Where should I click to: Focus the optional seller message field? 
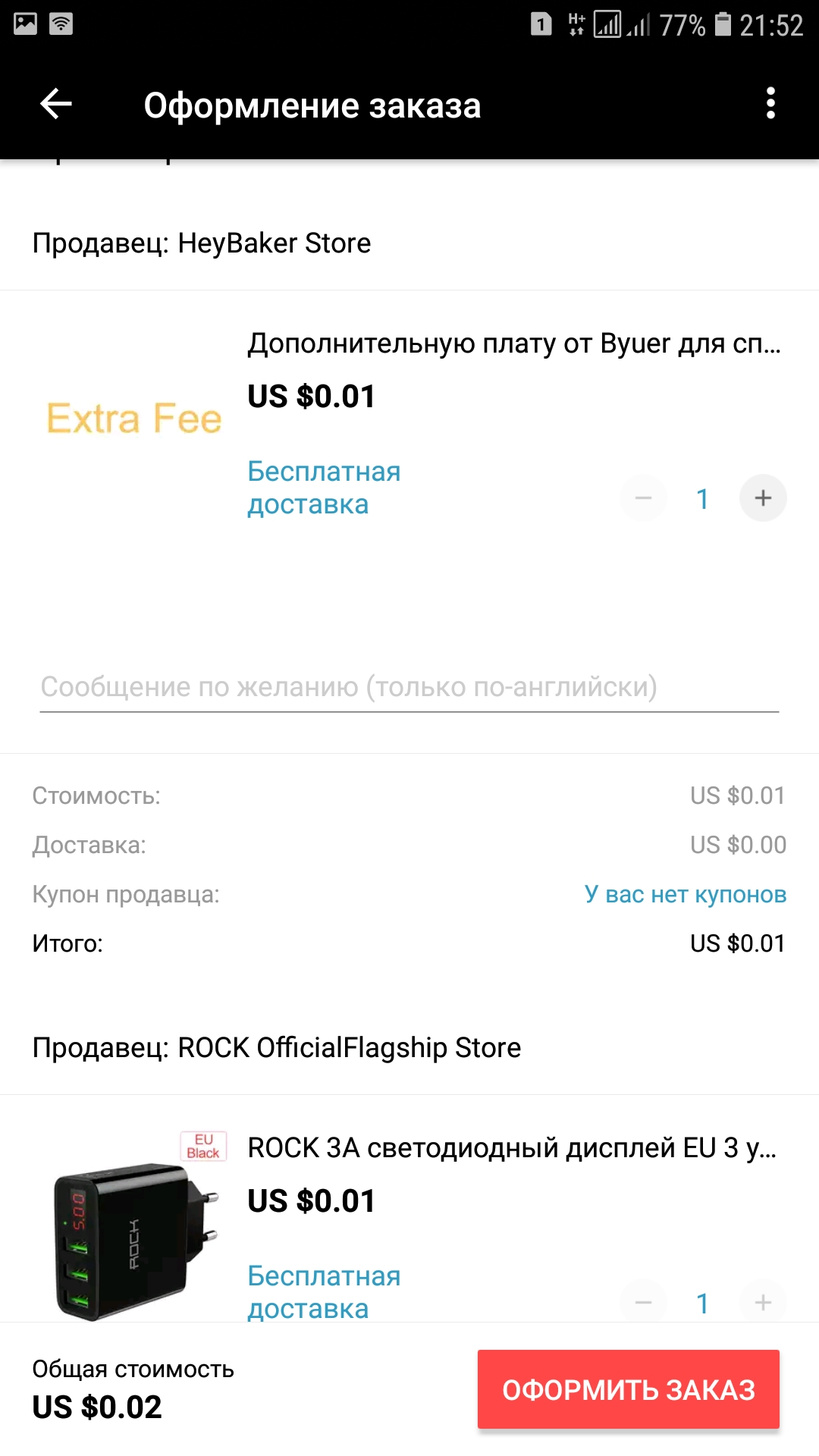(x=409, y=688)
